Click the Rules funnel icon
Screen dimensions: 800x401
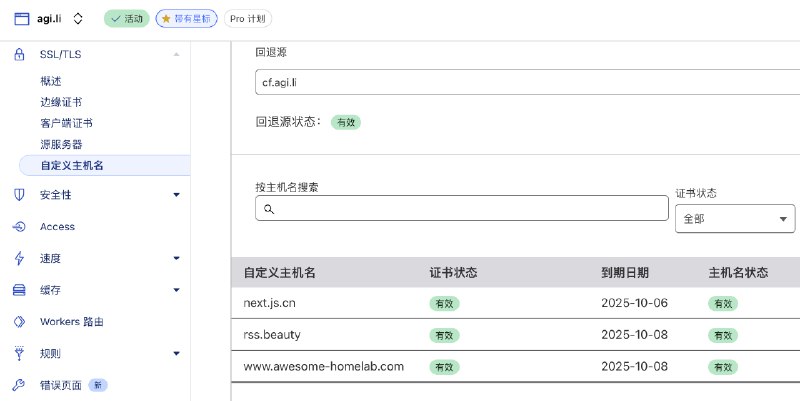(x=19, y=353)
